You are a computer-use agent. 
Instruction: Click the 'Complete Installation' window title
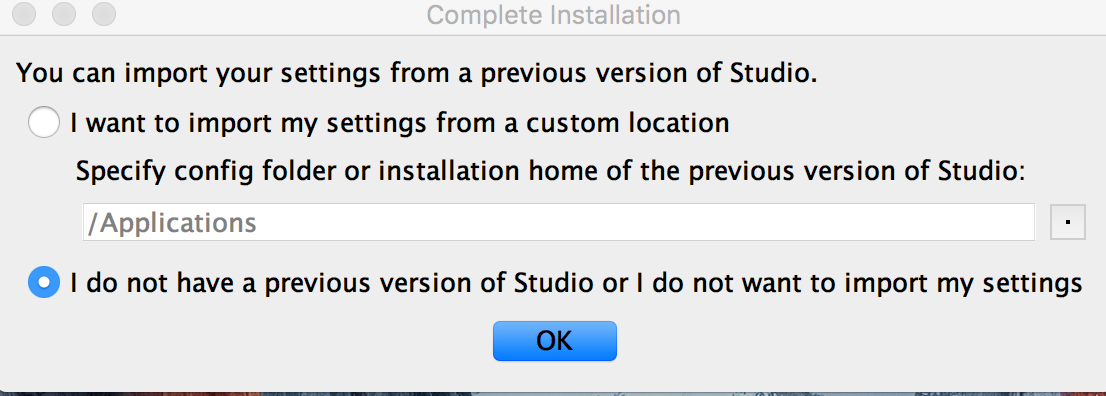coord(554,15)
